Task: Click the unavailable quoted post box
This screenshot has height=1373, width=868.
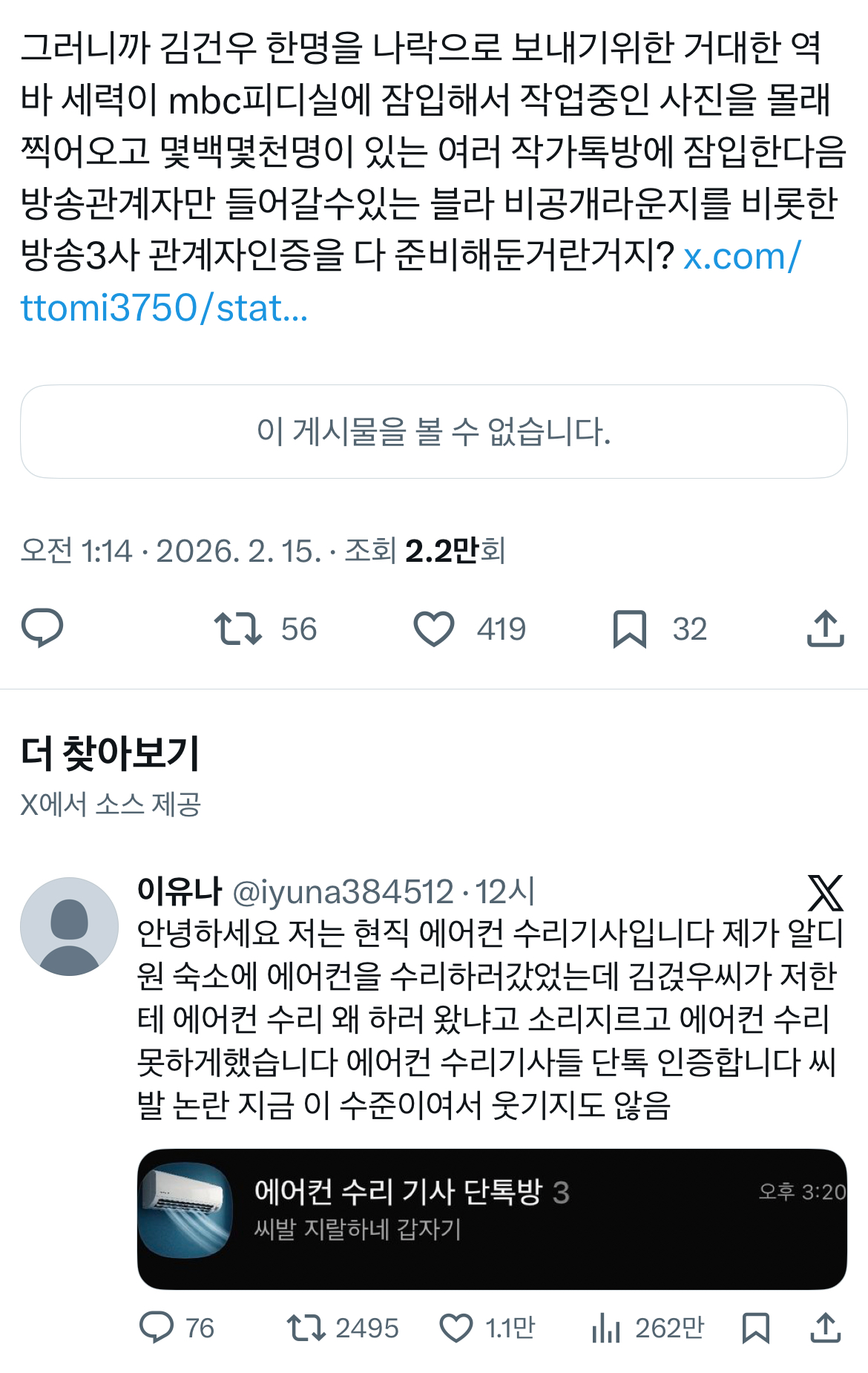Action: tap(434, 431)
